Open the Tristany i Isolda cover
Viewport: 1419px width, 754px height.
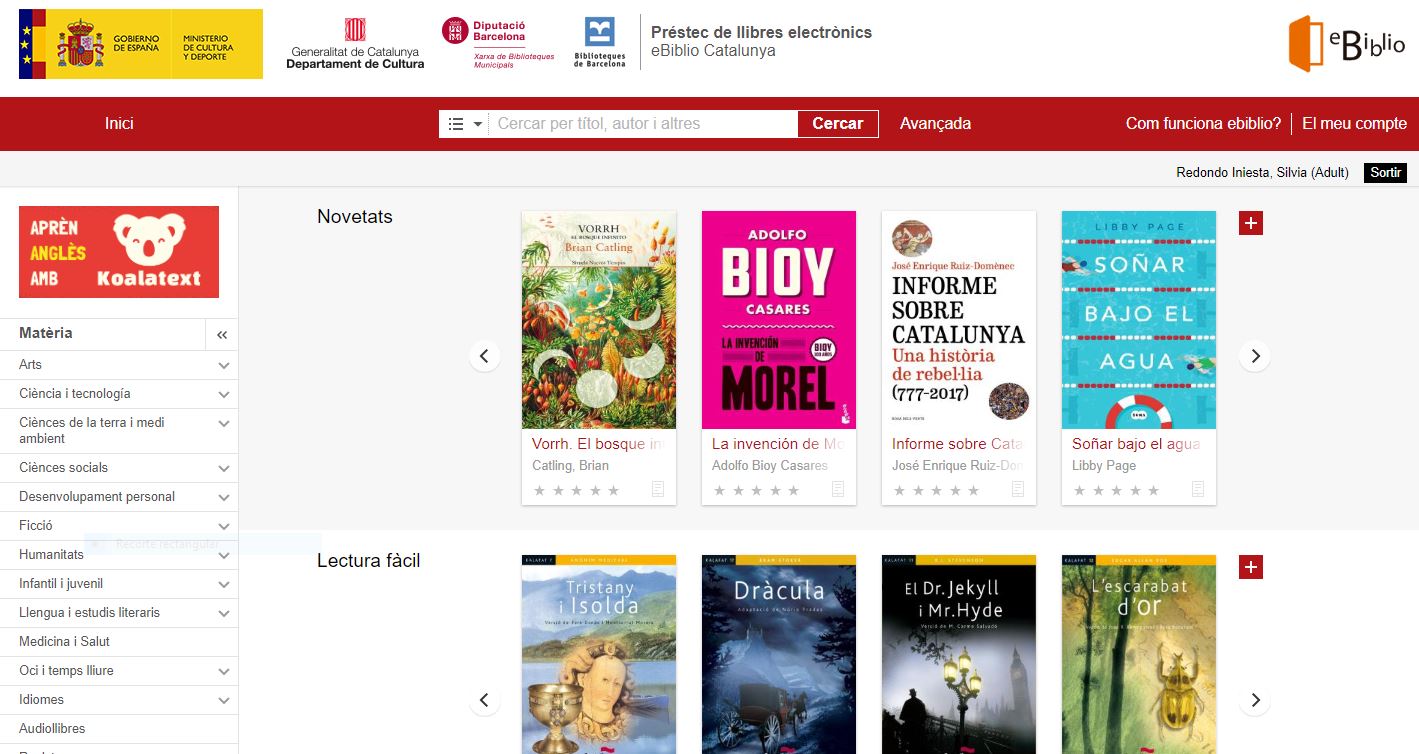click(599, 654)
